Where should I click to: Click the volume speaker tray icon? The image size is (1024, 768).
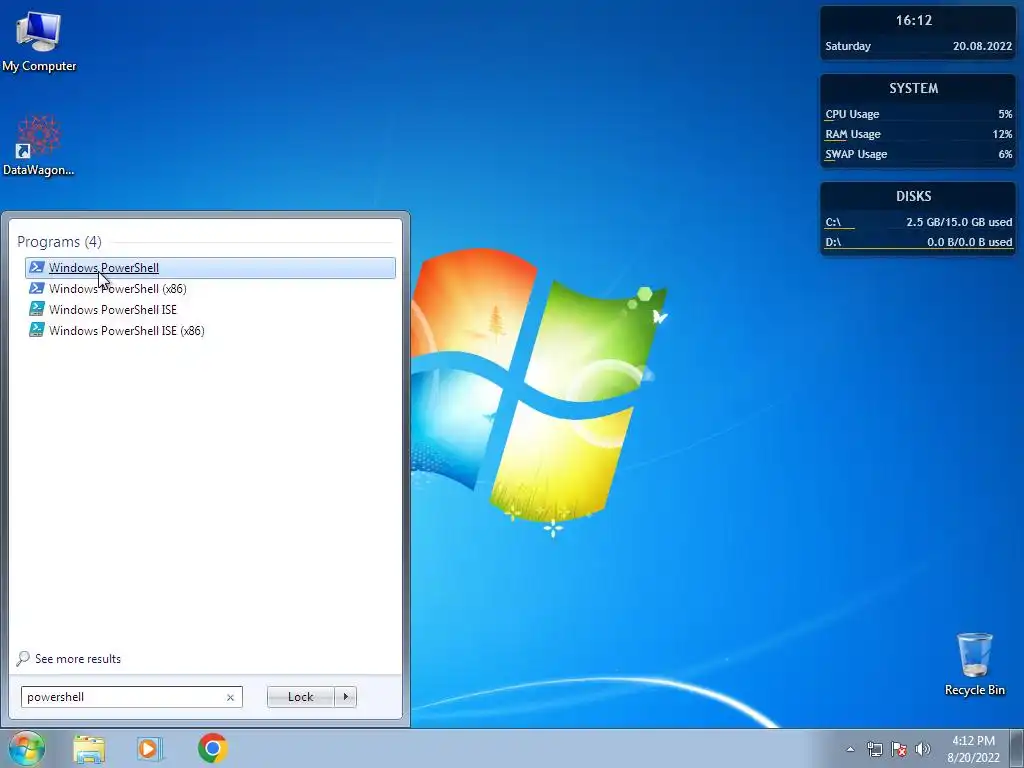[923, 749]
